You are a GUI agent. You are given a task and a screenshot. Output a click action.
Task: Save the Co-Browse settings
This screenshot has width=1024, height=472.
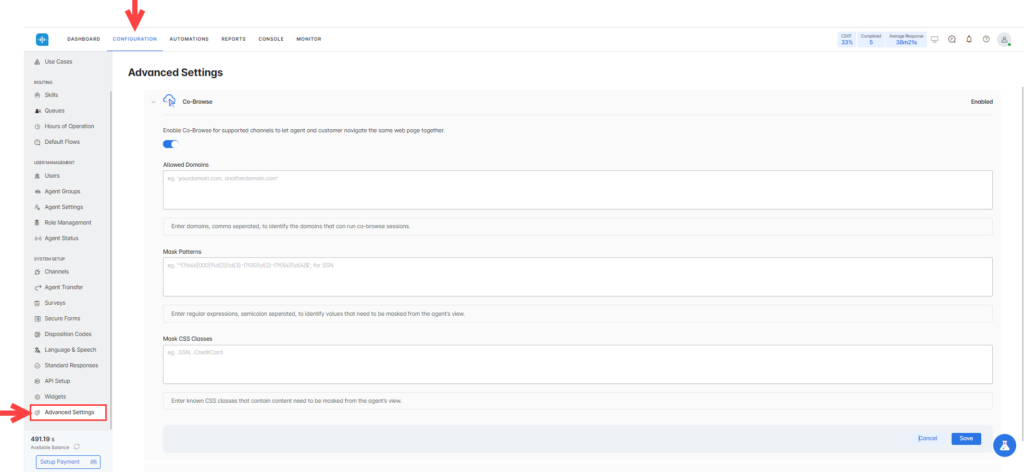click(966, 438)
